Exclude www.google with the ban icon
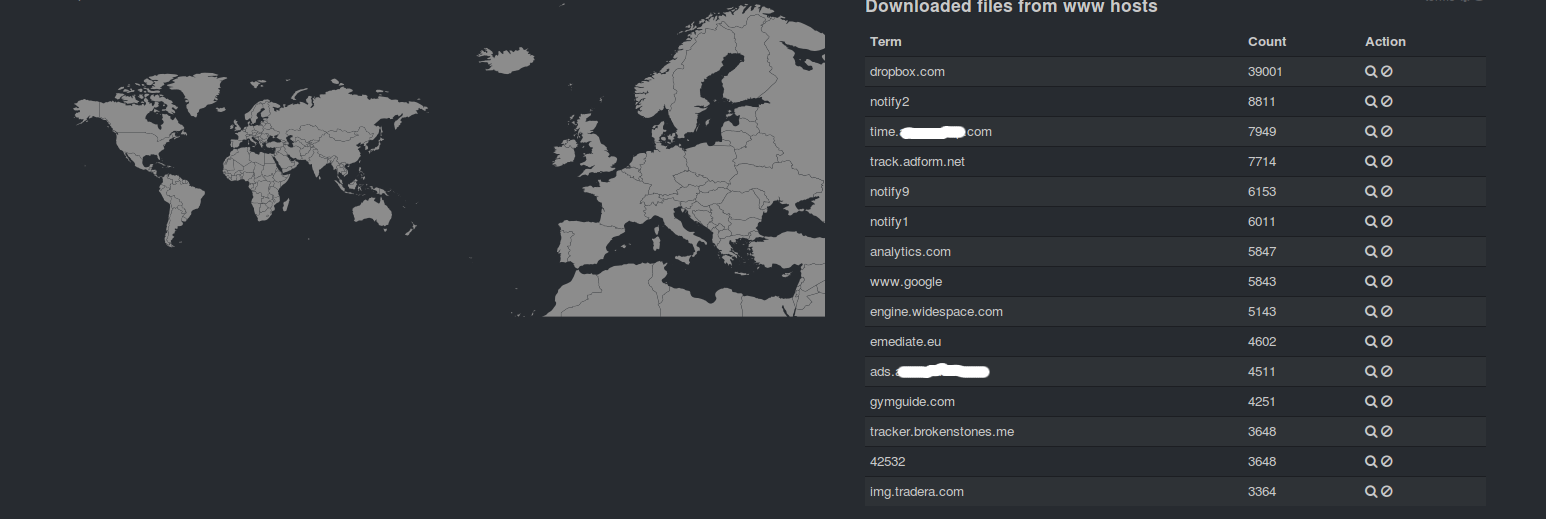Screen dimensions: 1546x519 point(1387,282)
